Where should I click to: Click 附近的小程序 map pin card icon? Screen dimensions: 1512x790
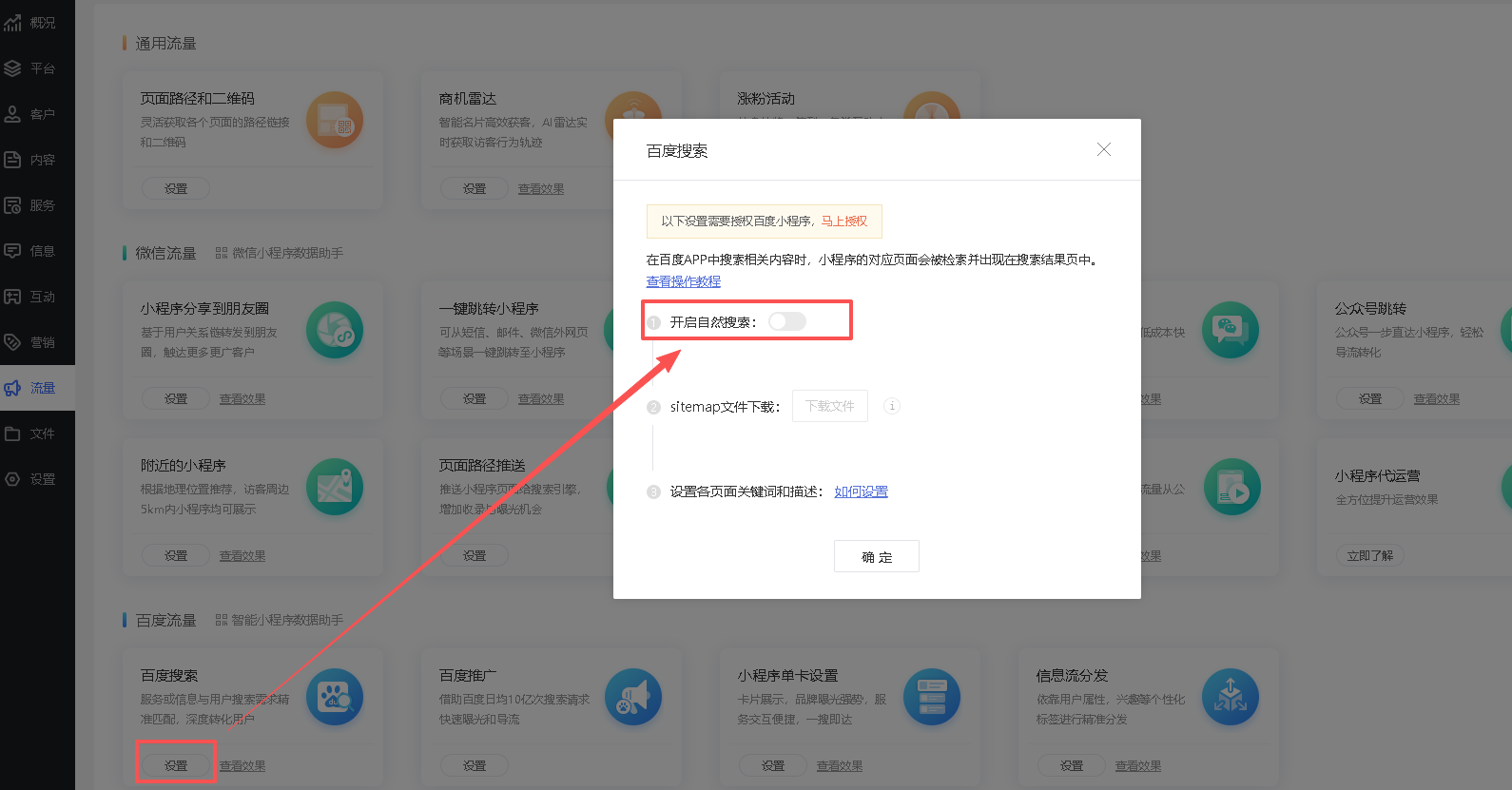(335, 487)
